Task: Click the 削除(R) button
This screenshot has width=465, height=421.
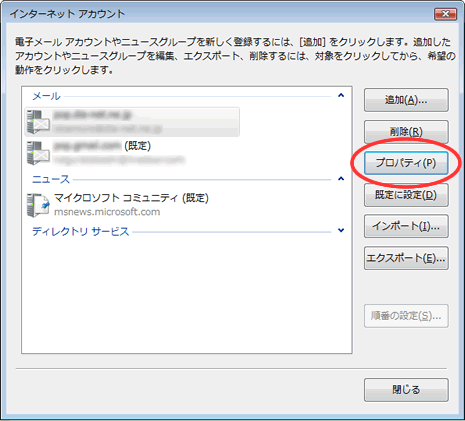Action: click(406, 132)
